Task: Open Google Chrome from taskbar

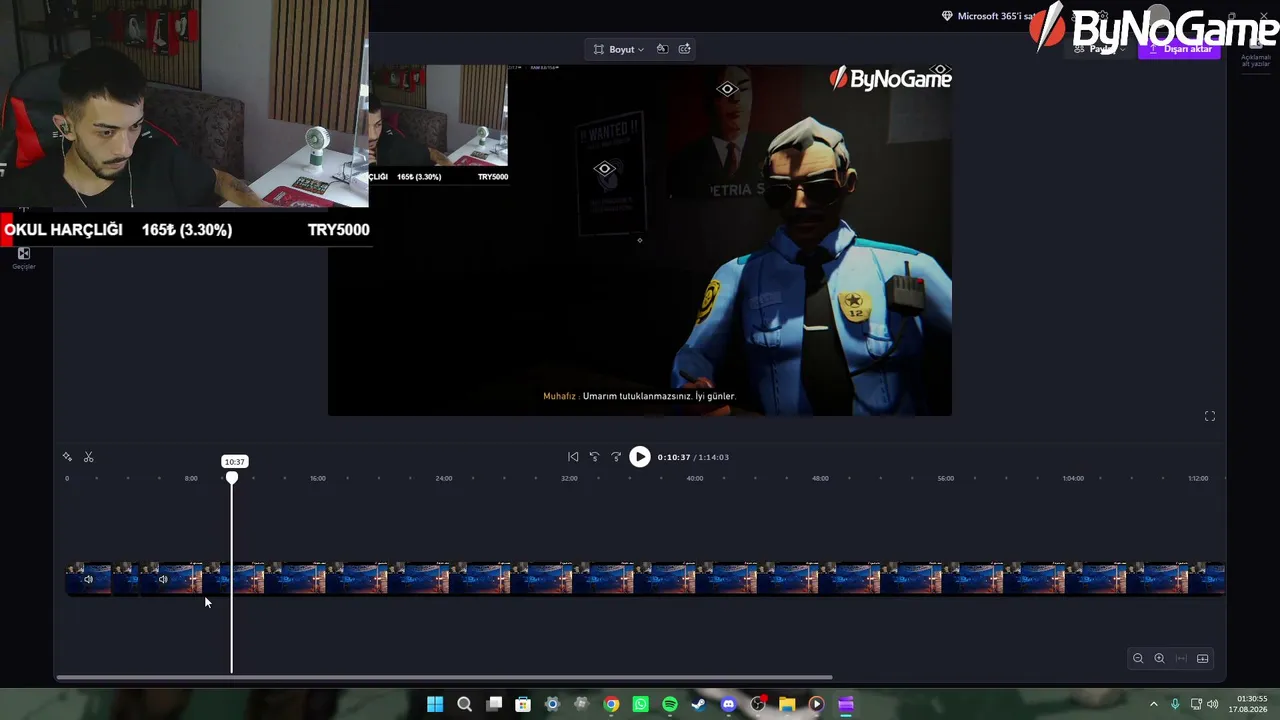Action: (611, 704)
